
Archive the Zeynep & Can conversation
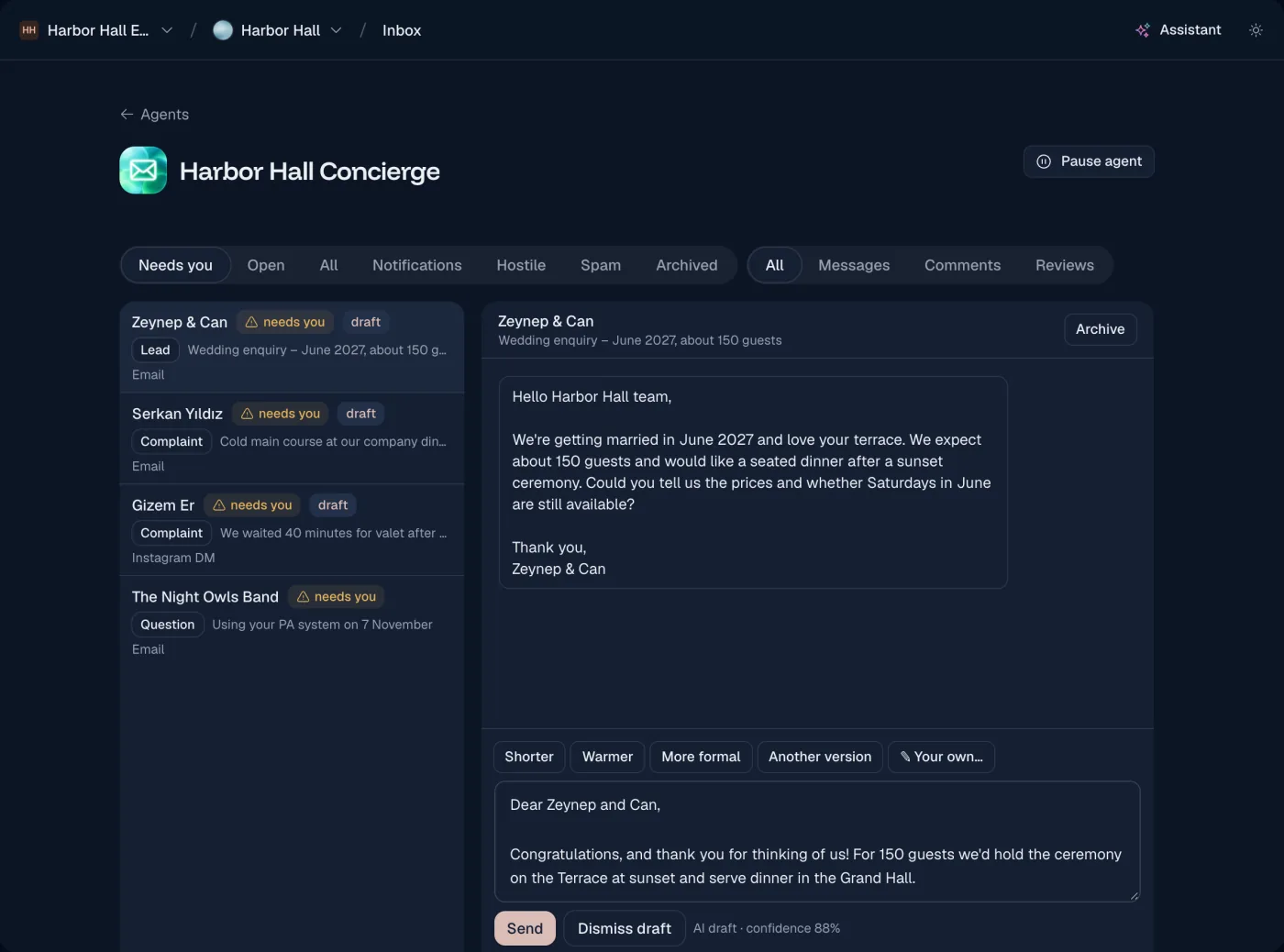click(1101, 329)
